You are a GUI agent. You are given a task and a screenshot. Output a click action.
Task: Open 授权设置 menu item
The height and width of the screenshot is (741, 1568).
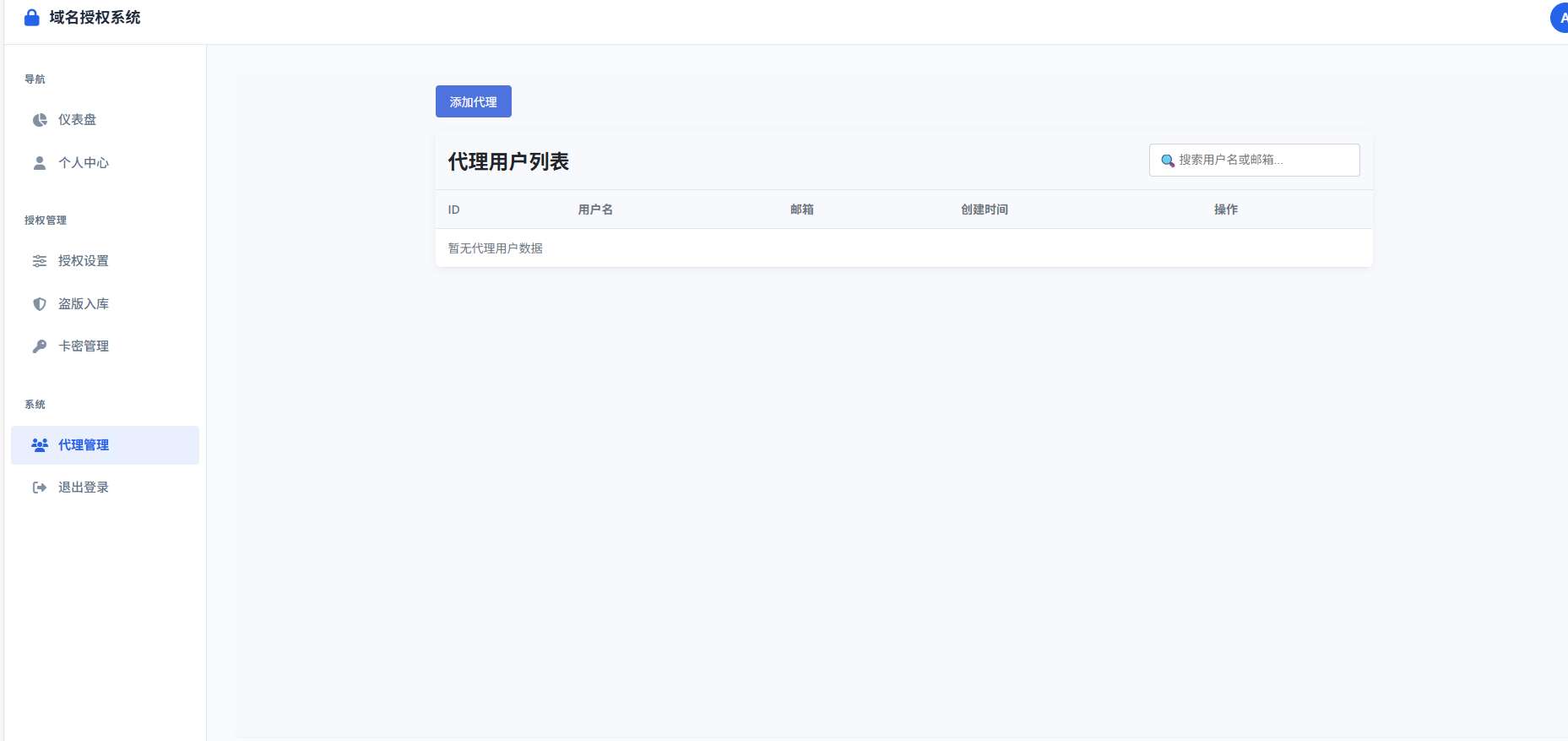pos(83,261)
